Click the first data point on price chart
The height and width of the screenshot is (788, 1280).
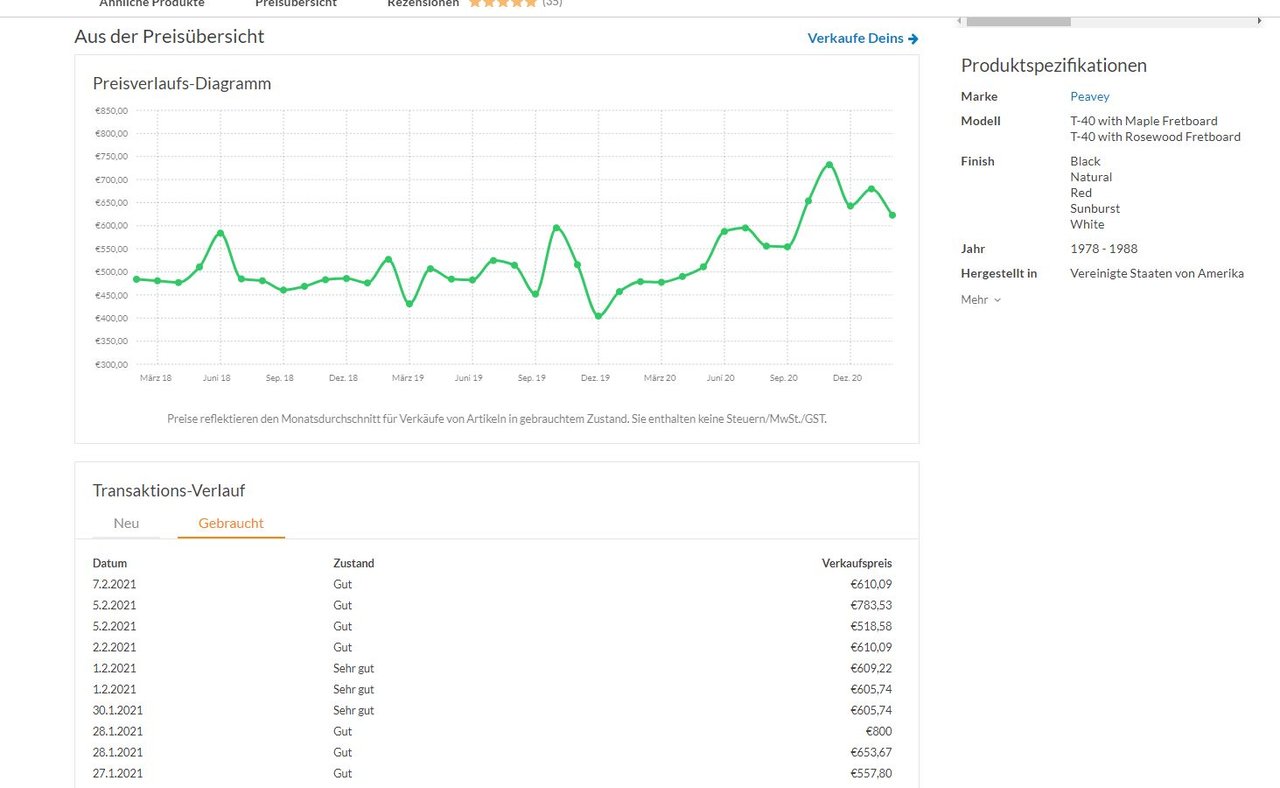(x=137, y=279)
